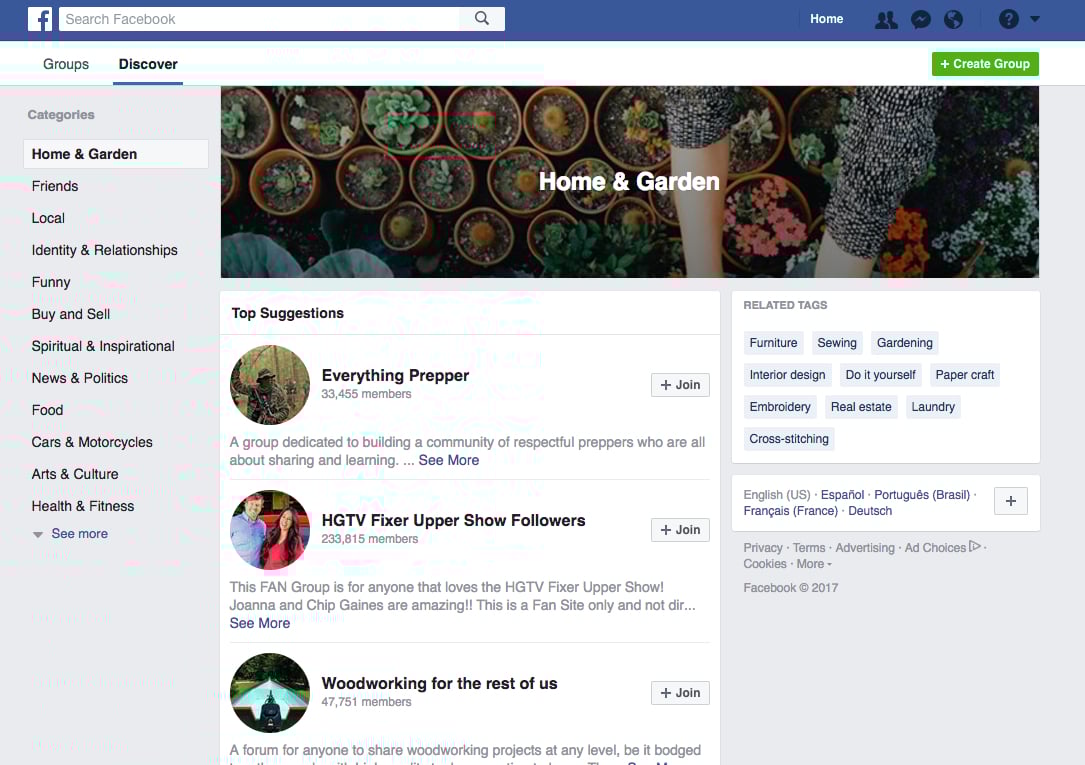Open the Woodworking group thumbnail

click(270, 692)
